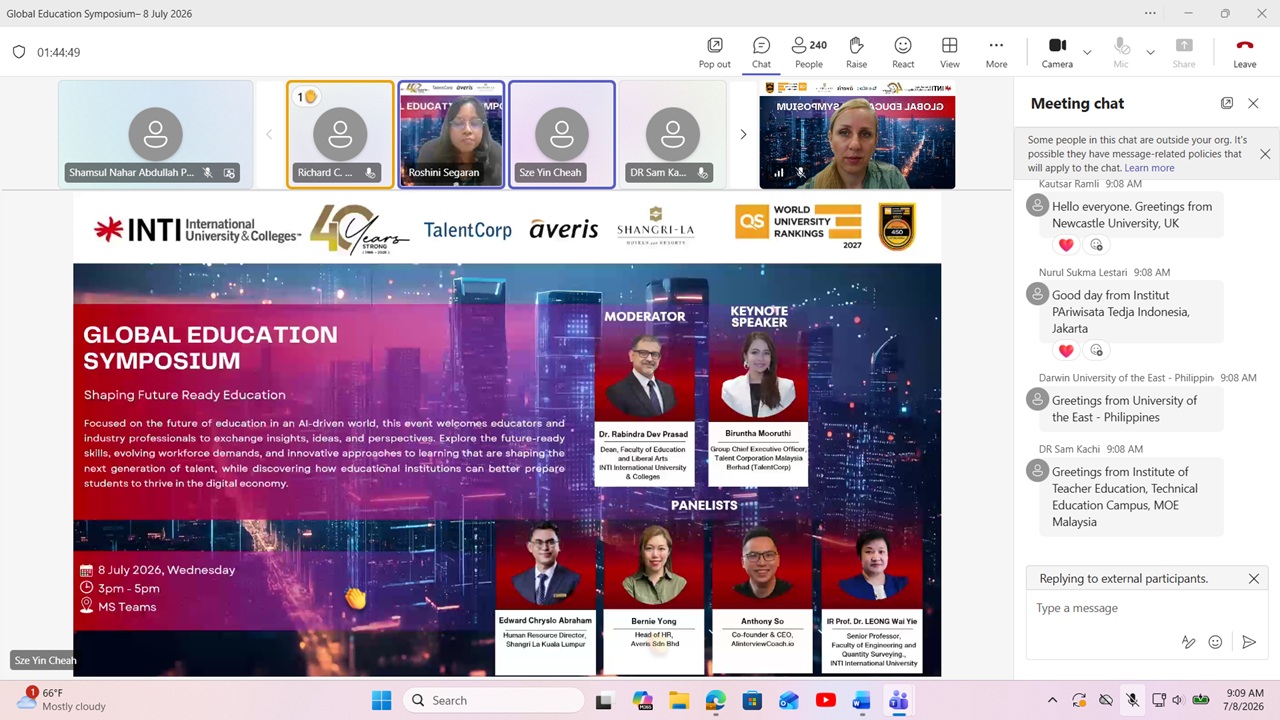Leave the meeting with the red button
This screenshot has height=720, width=1280.
click(x=1245, y=52)
